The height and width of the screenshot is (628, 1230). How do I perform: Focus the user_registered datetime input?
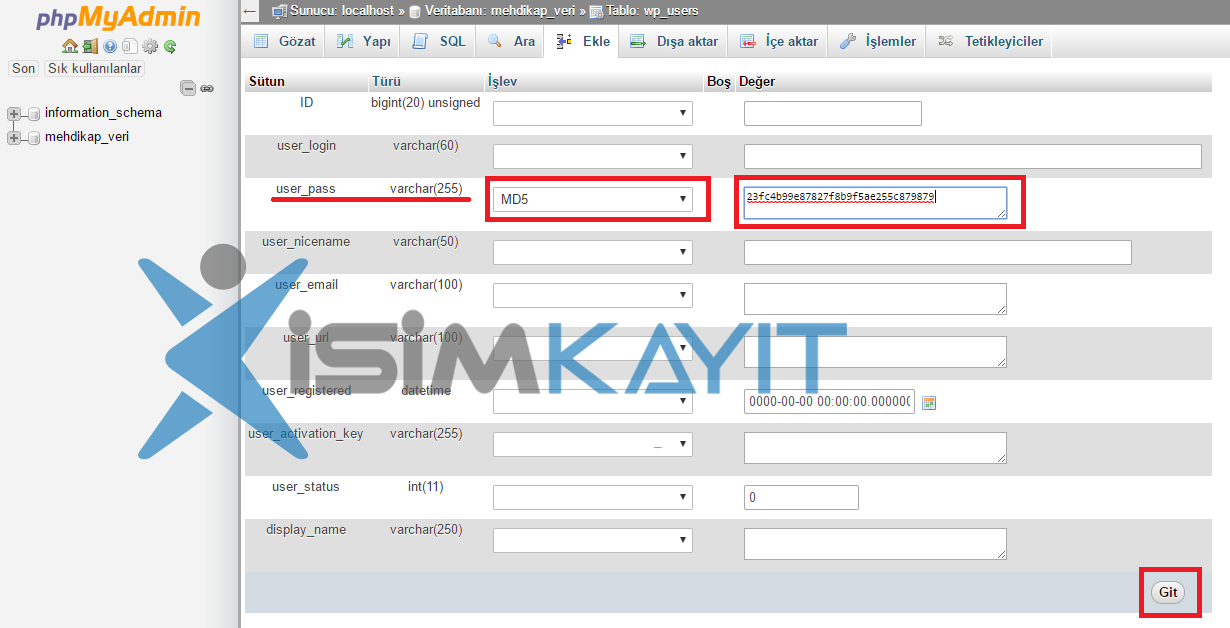[829, 402]
